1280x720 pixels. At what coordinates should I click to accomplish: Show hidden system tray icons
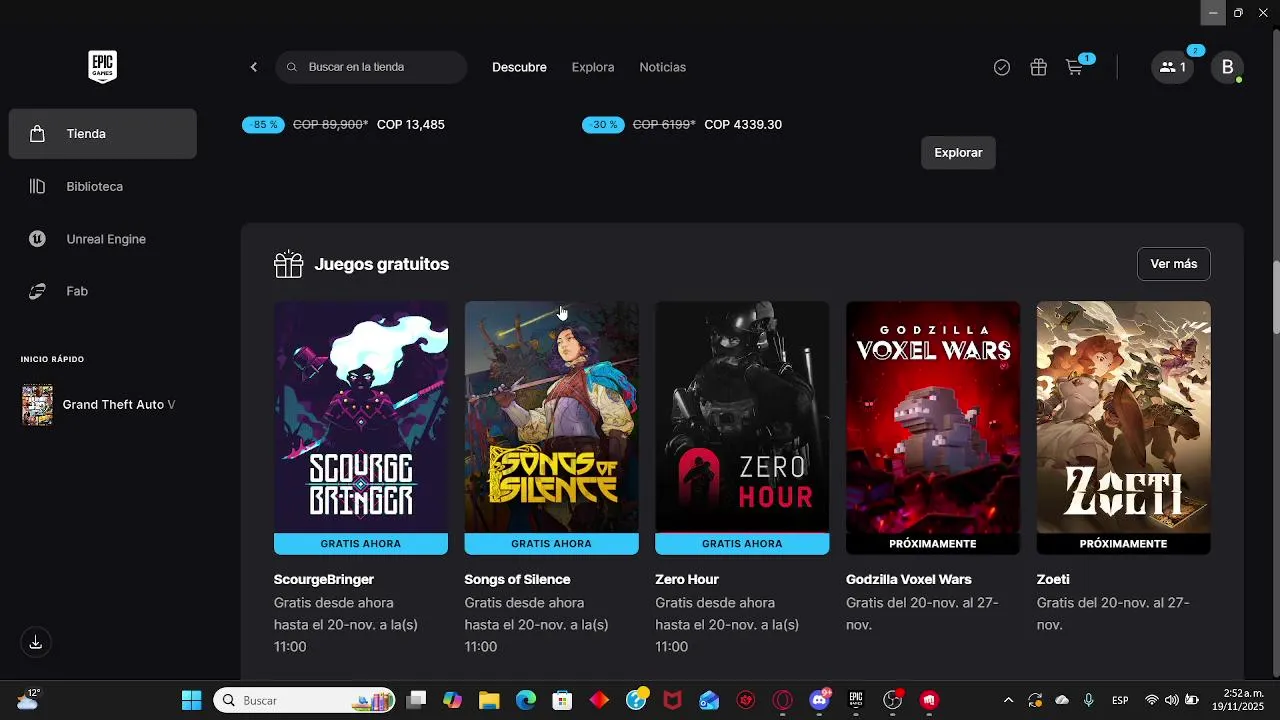coord(1008,700)
